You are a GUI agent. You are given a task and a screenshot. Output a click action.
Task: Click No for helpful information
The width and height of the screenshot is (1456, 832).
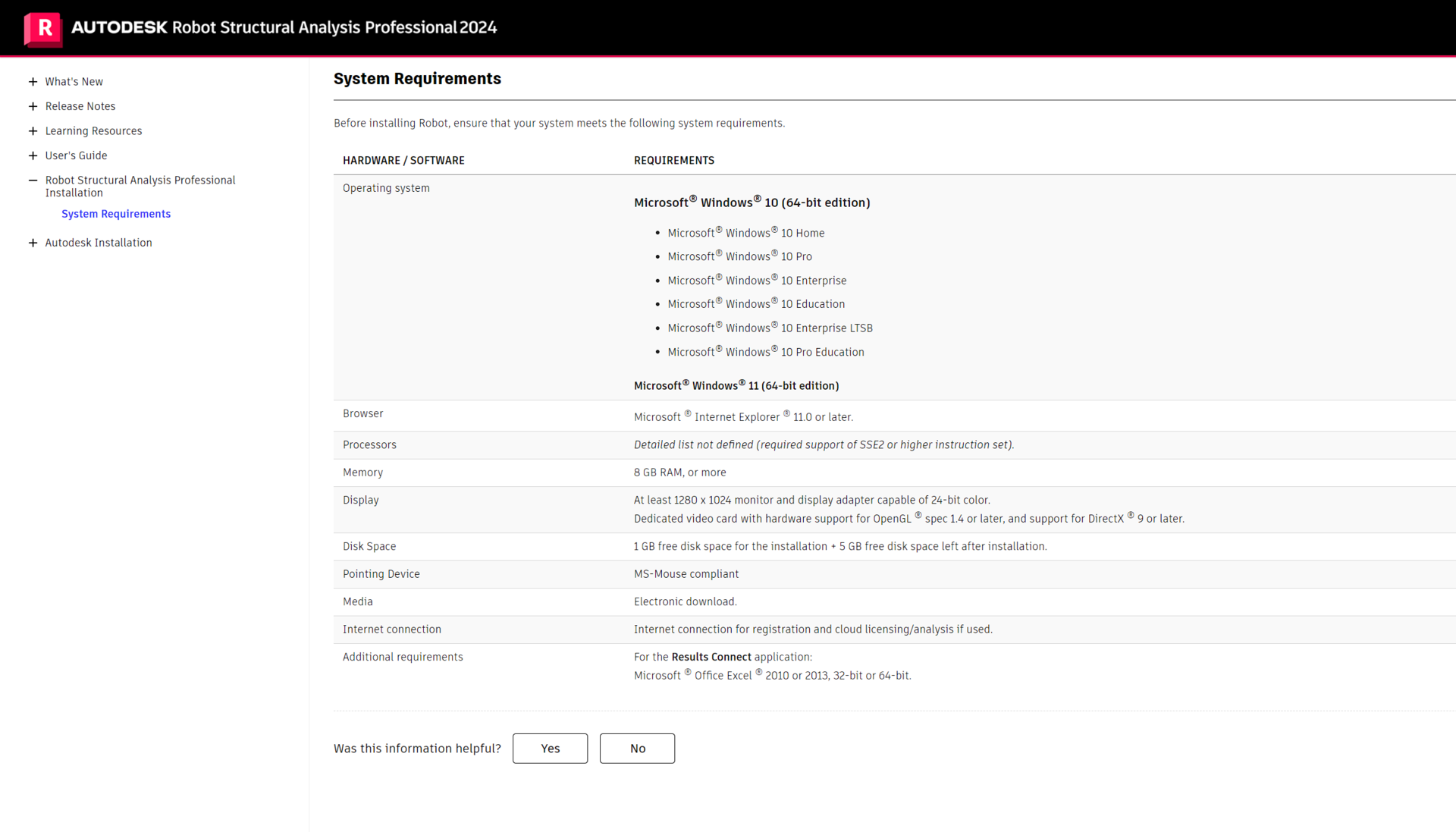(x=637, y=749)
